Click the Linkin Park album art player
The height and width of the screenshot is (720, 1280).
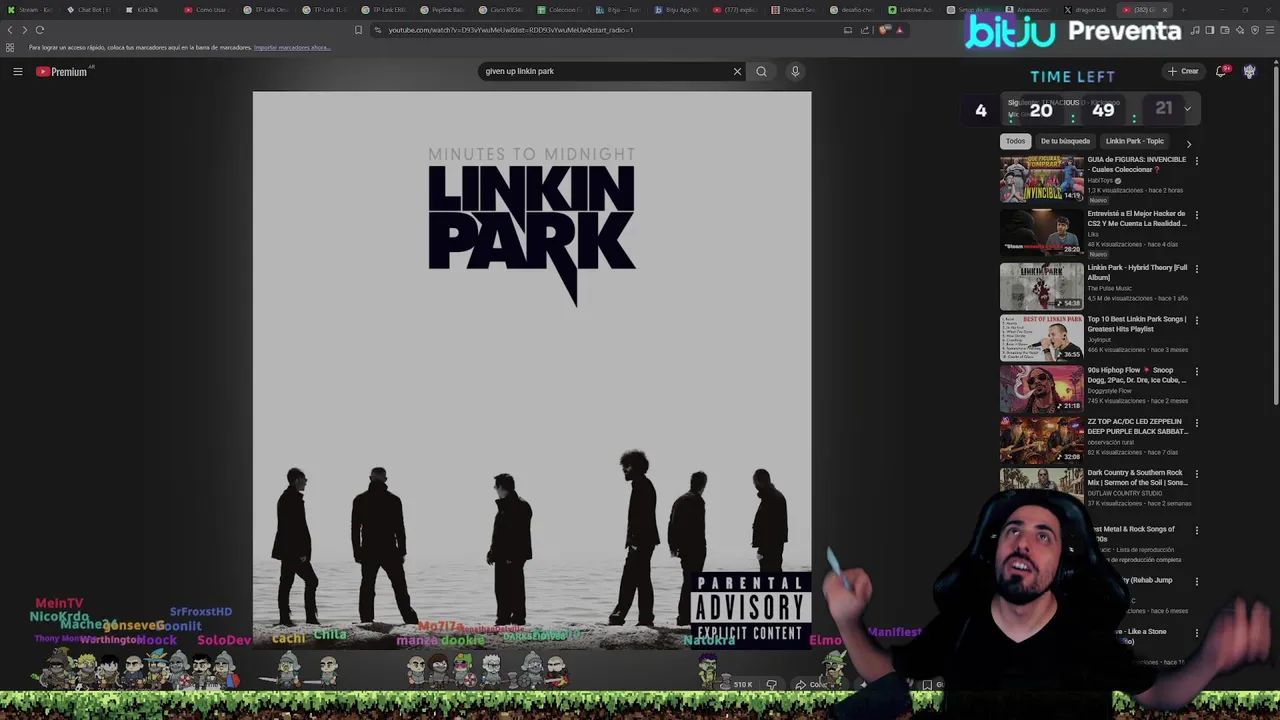click(x=532, y=370)
